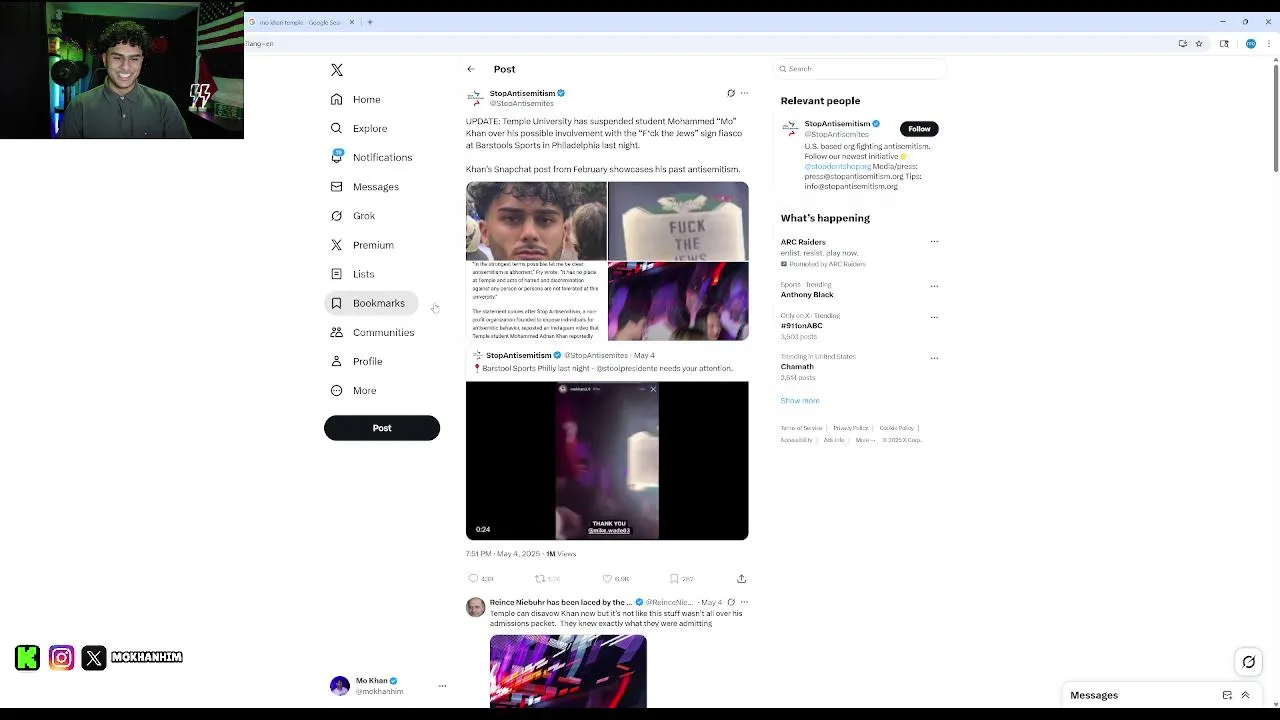The width and height of the screenshot is (1280, 720).
Task: Bookmark page with browser star icon
Action: (1199, 44)
